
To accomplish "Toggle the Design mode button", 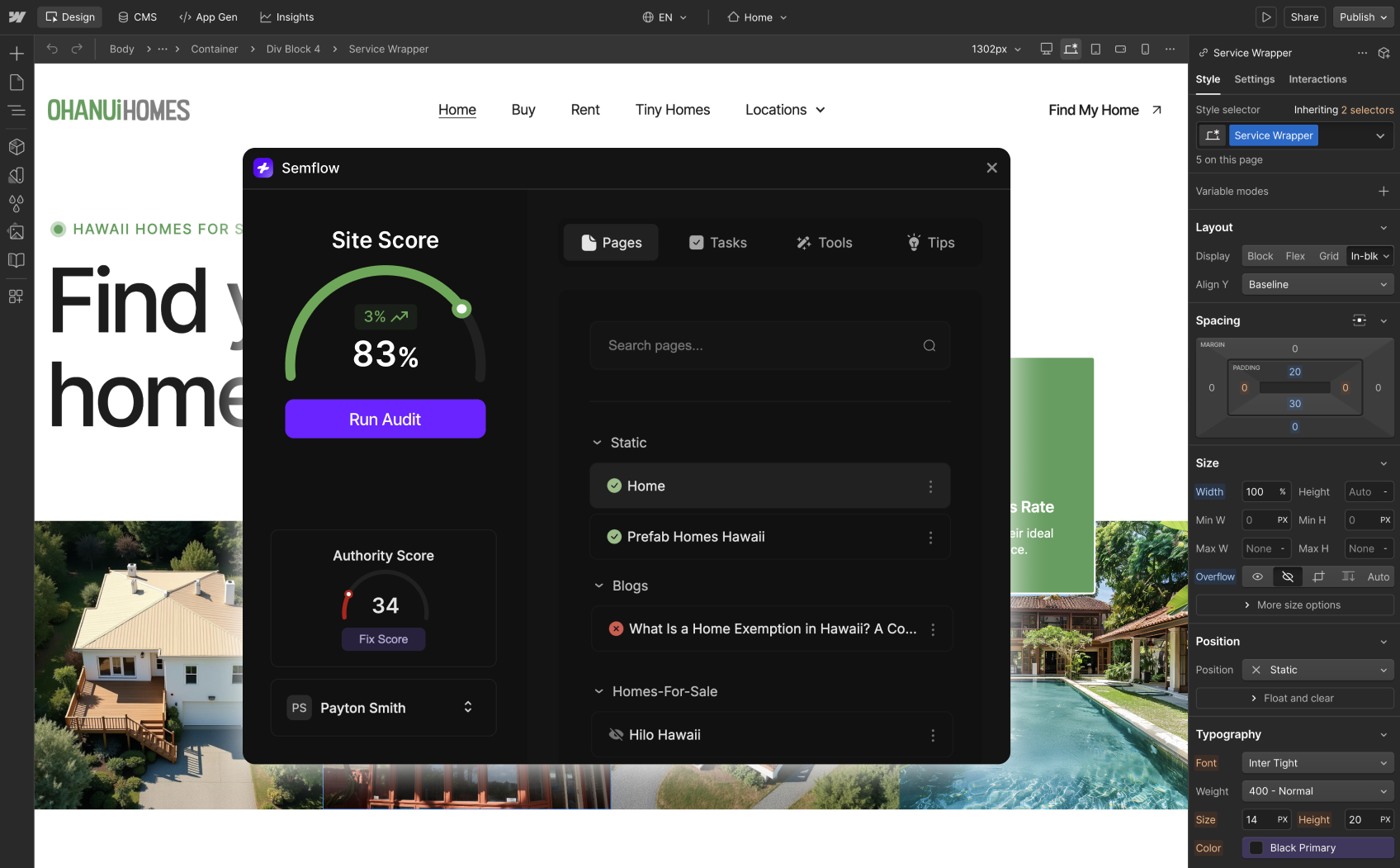I will click(70, 17).
